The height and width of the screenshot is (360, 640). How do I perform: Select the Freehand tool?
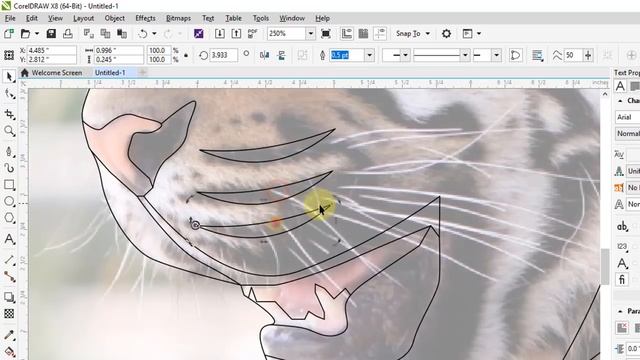9,151
